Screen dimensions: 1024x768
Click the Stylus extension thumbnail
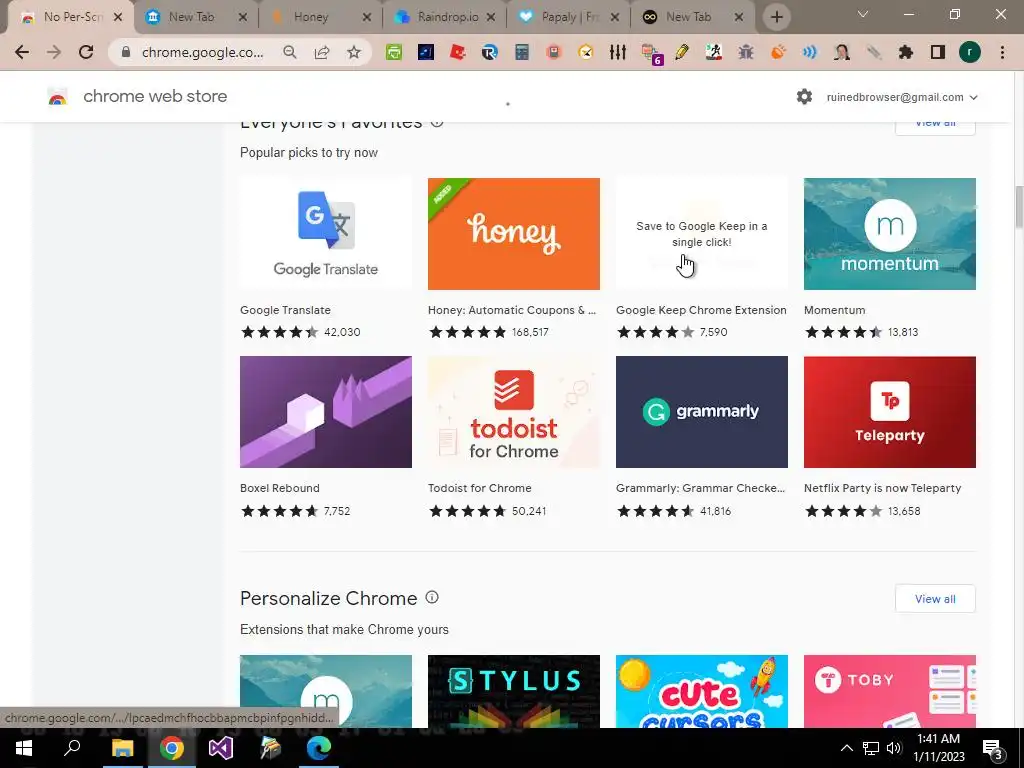click(x=514, y=691)
